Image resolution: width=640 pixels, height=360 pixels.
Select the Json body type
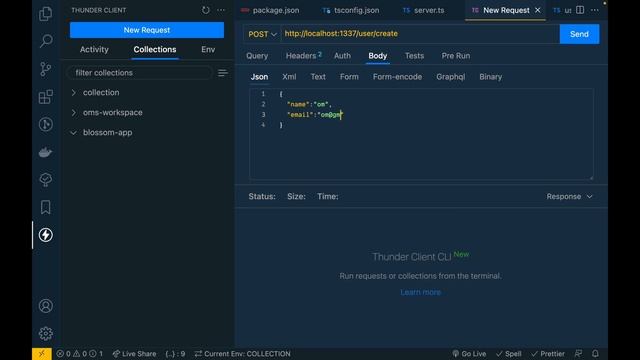click(259, 77)
